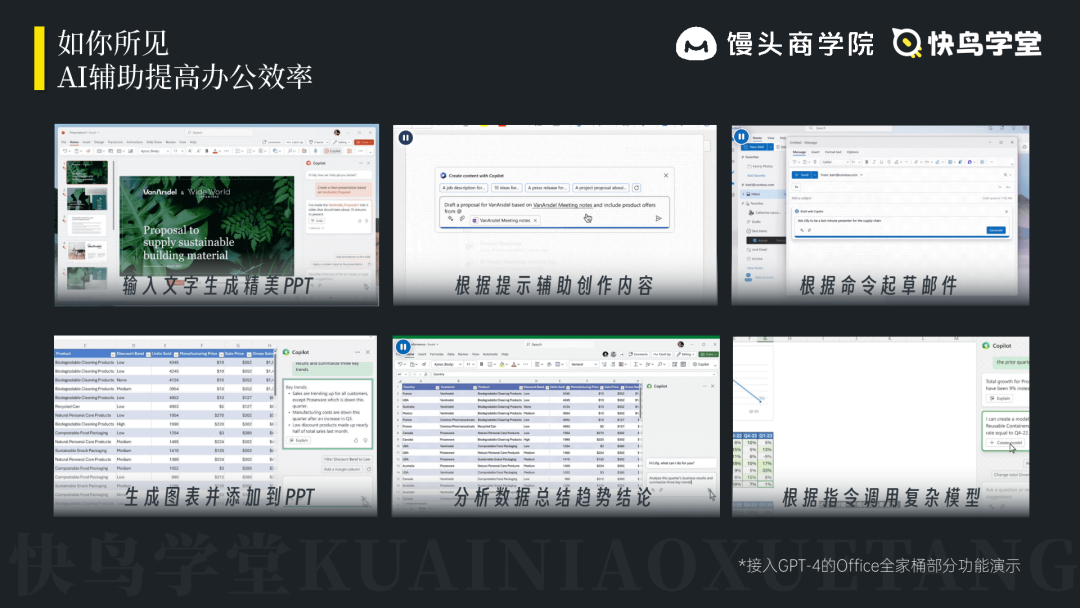The height and width of the screenshot is (608, 1080).
Task: Click the To button in Outlook message
Action: click(797, 187)
